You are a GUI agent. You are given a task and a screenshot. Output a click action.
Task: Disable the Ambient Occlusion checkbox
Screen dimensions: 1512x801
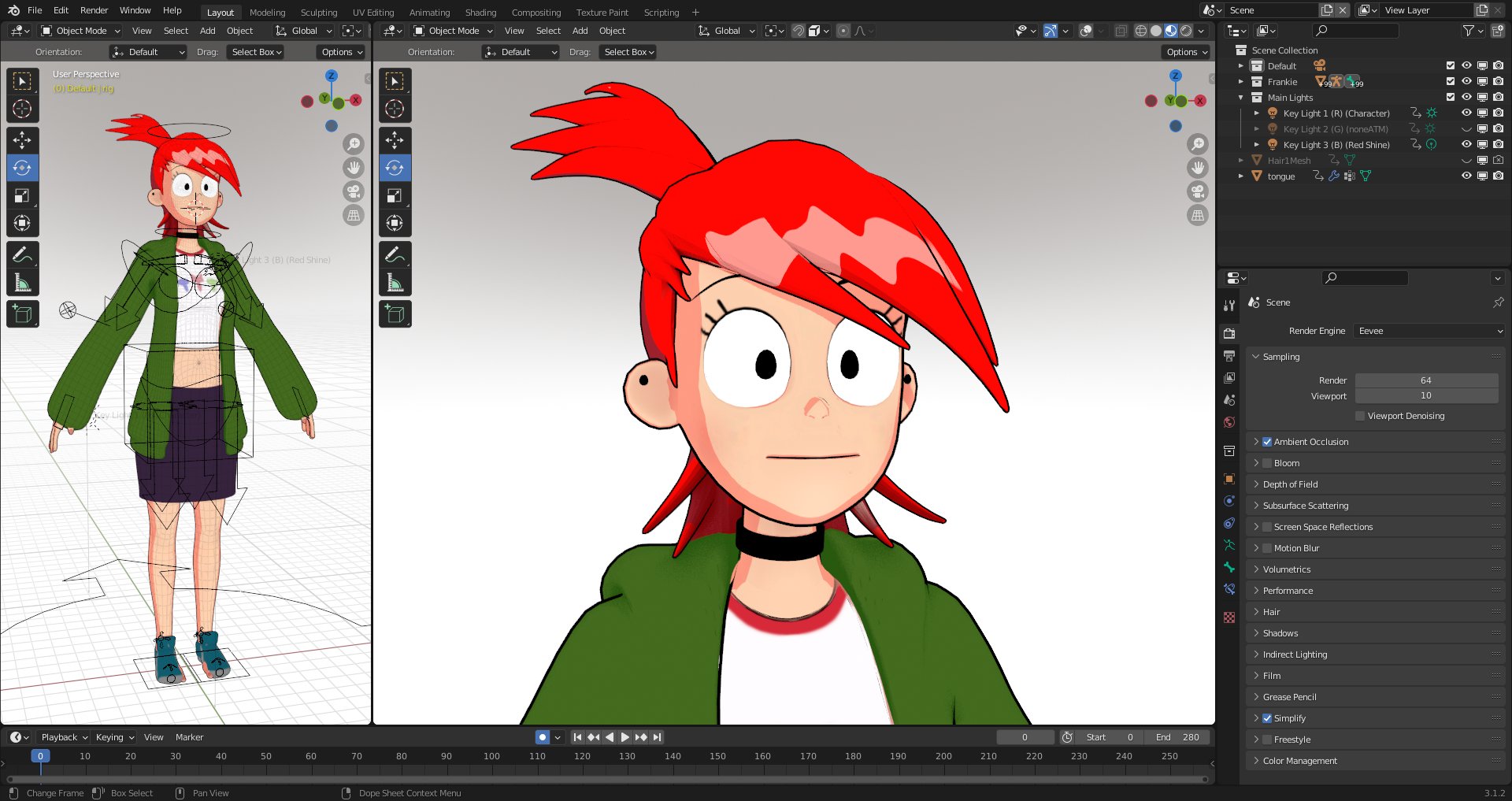(1267, 442)
